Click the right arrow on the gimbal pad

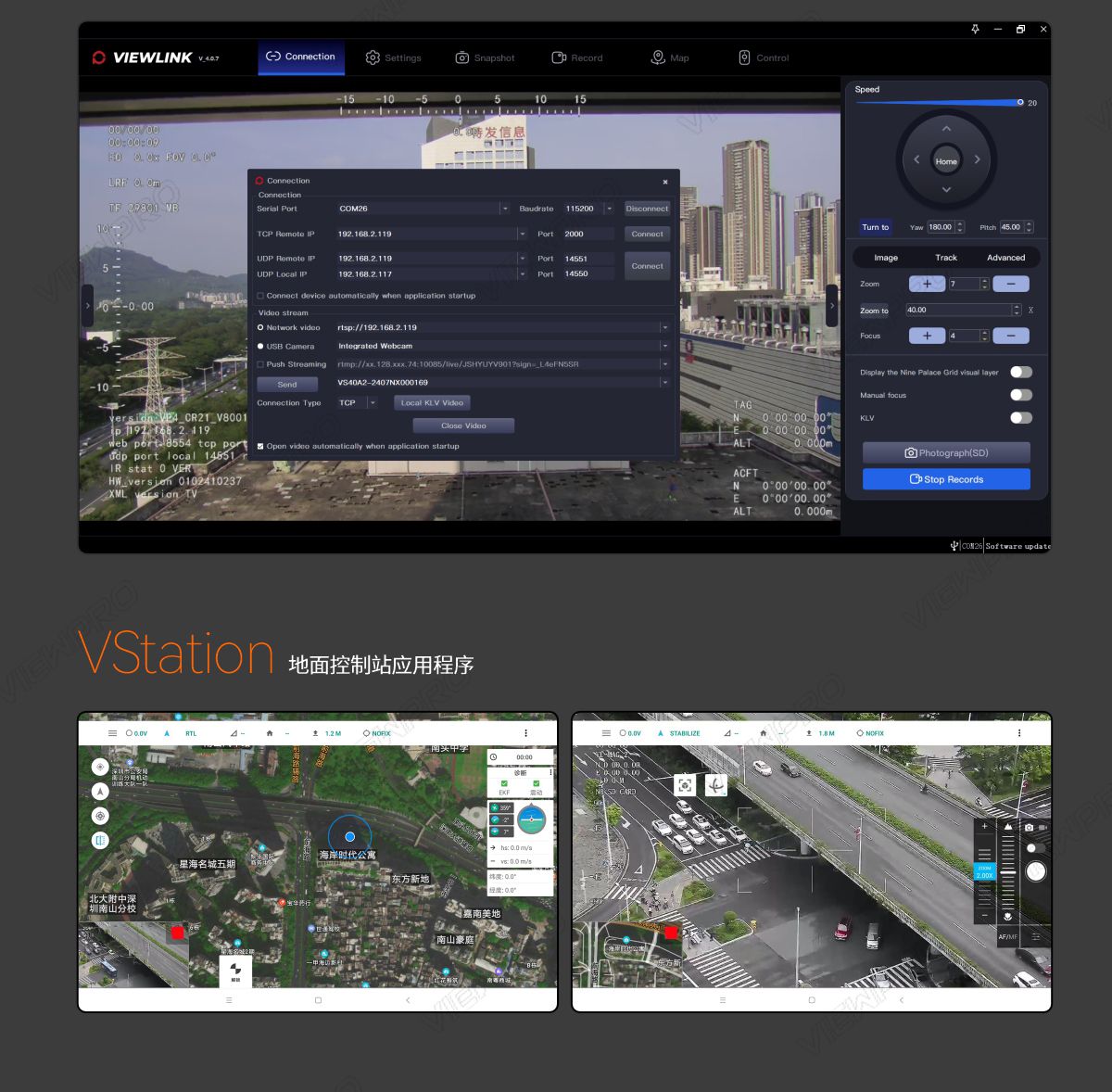pos(977,159)
